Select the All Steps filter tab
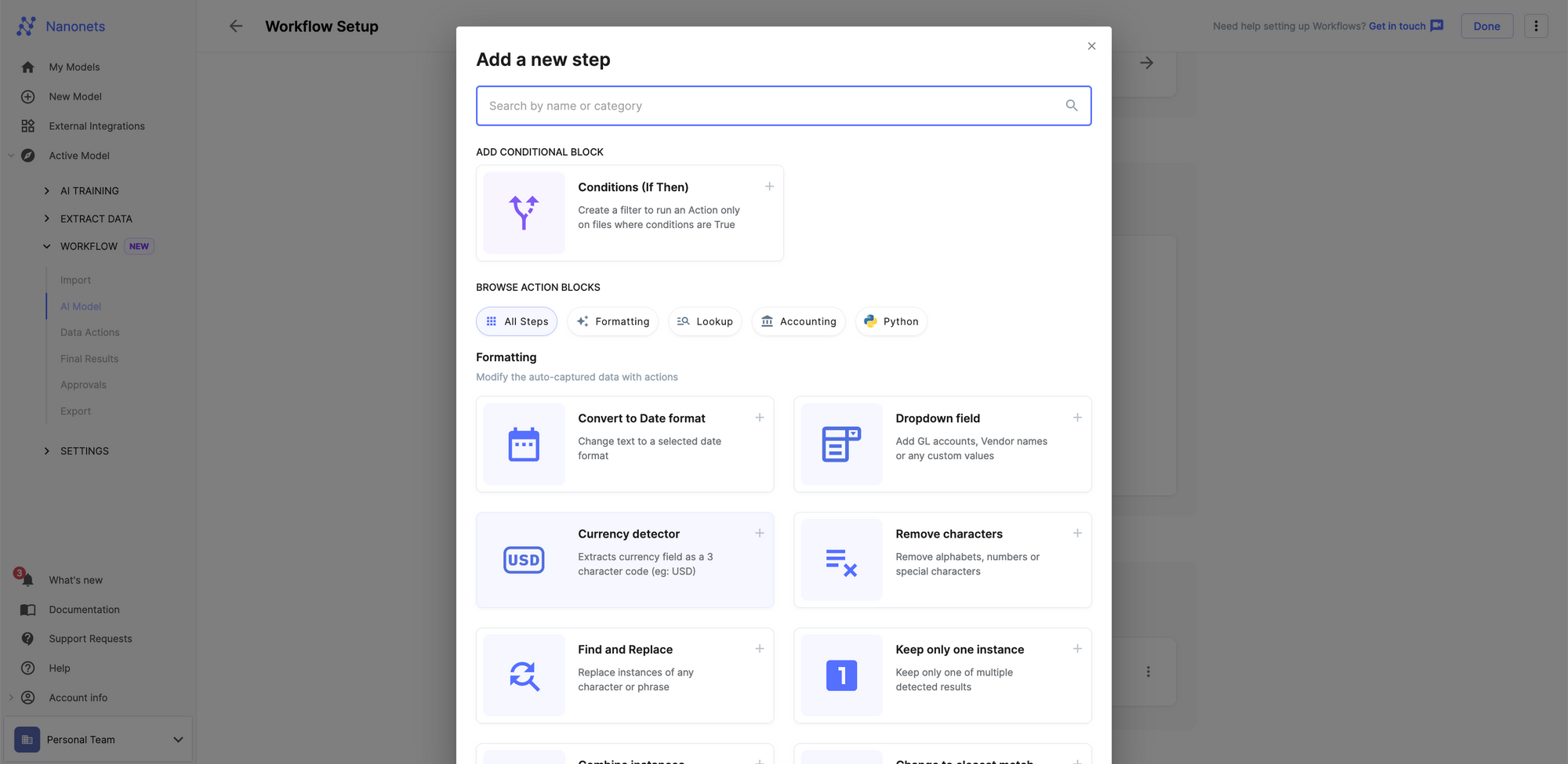This screenshot has width=1568, height=764. (x=517, y=321)
